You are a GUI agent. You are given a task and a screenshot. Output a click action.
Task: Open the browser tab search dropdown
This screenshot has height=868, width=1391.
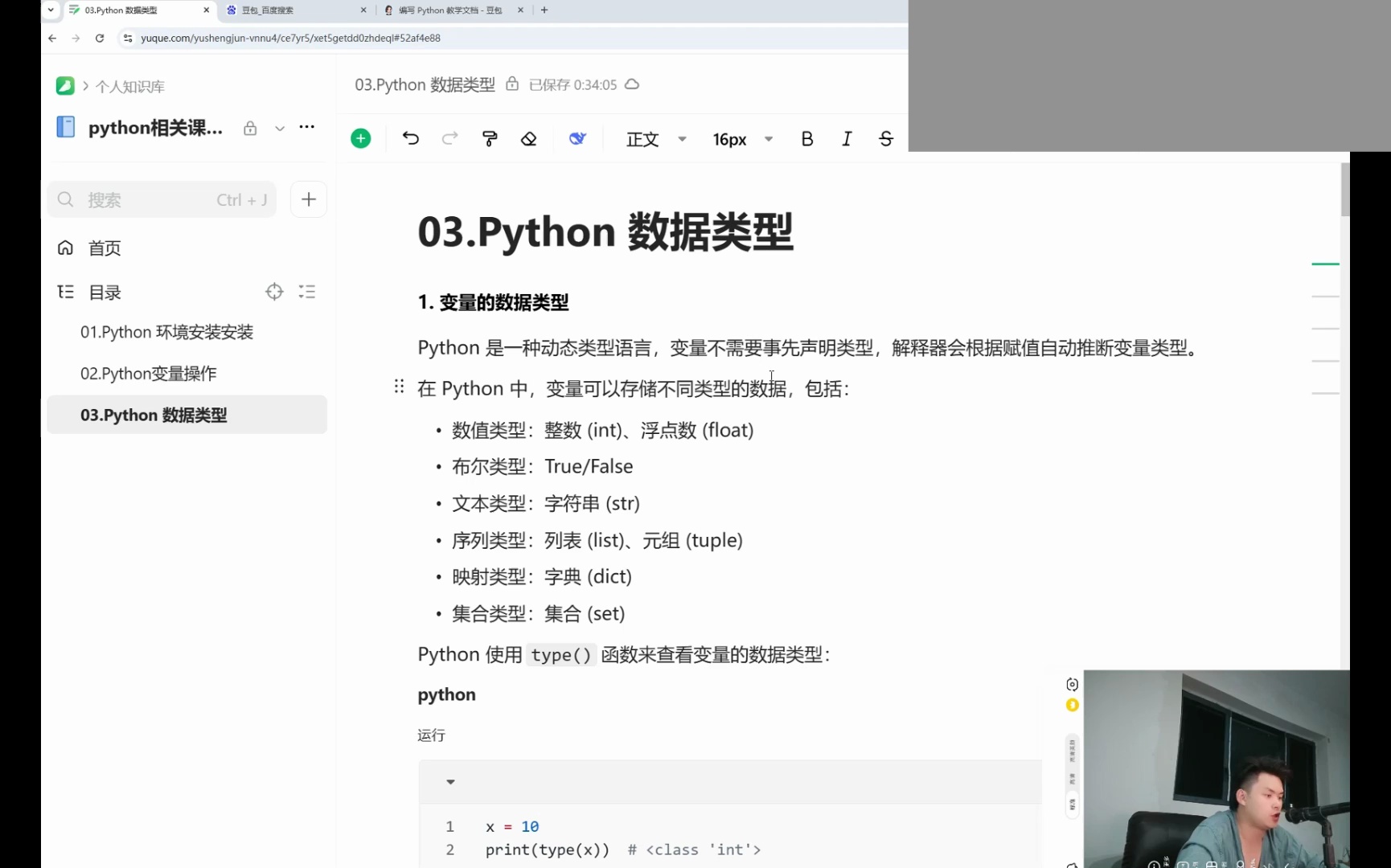pos(51,10)
